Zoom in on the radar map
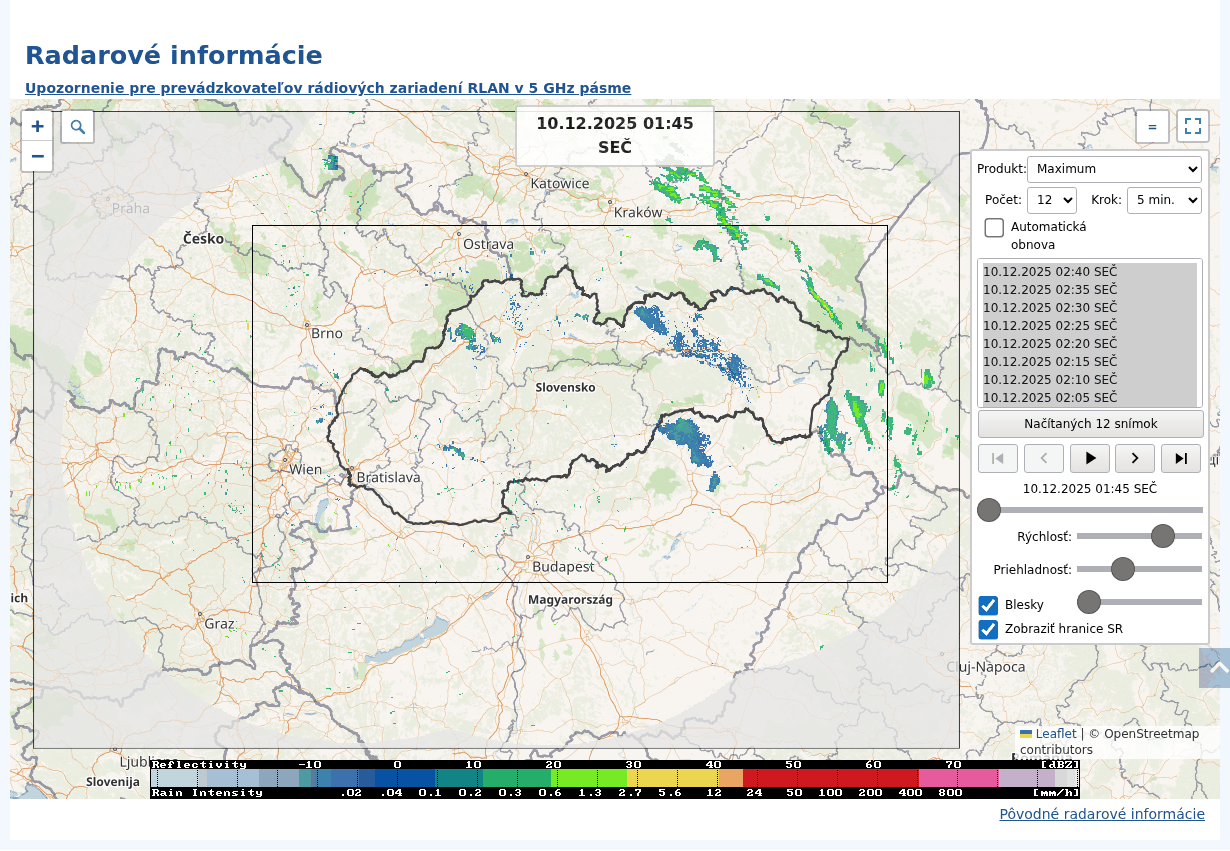The image size is (1230, 851). point(37,126)
